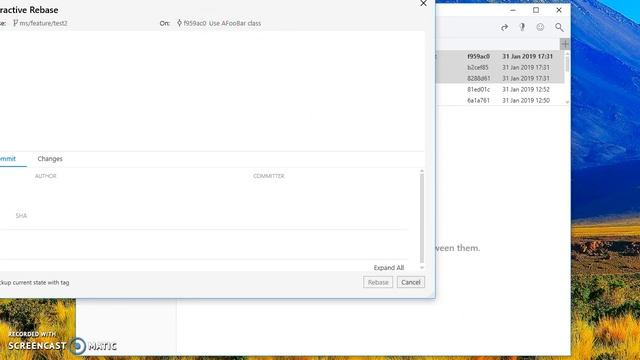640x360 pixels.
Task: Click the Expand All link
Action: coord(389,268)
